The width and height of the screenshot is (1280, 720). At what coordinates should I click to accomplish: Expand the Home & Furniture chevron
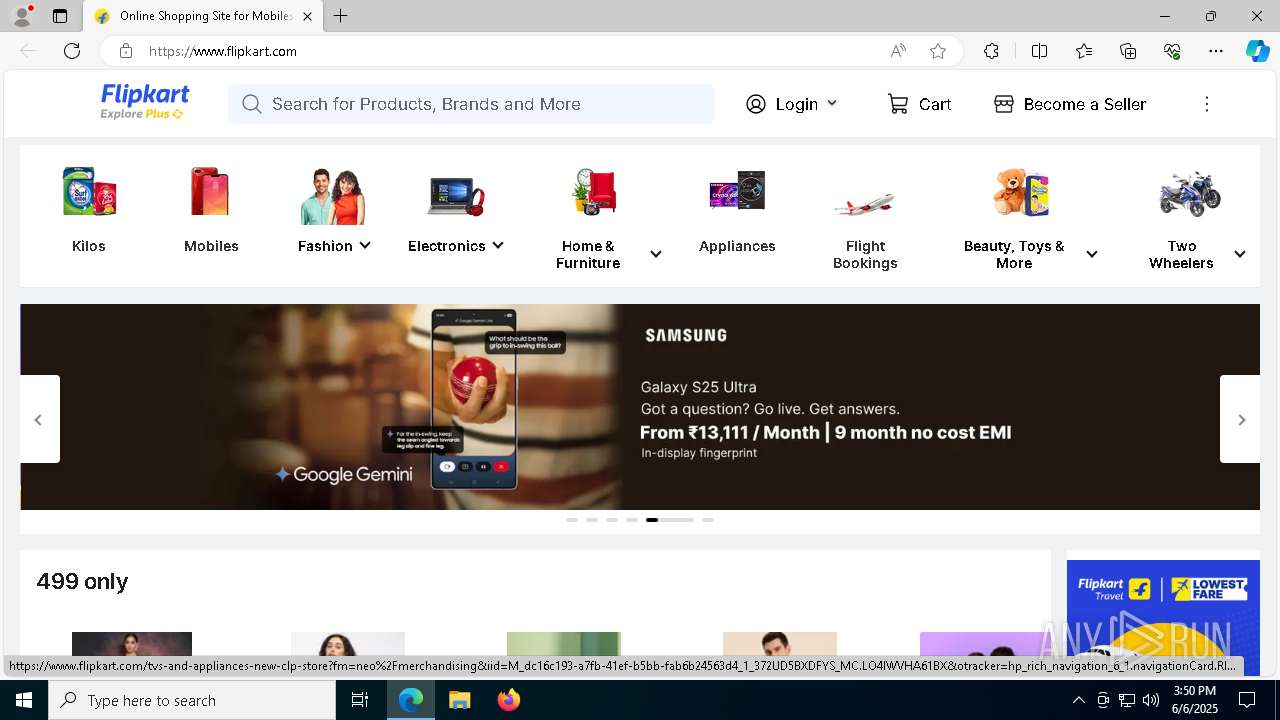pos(656,254)
